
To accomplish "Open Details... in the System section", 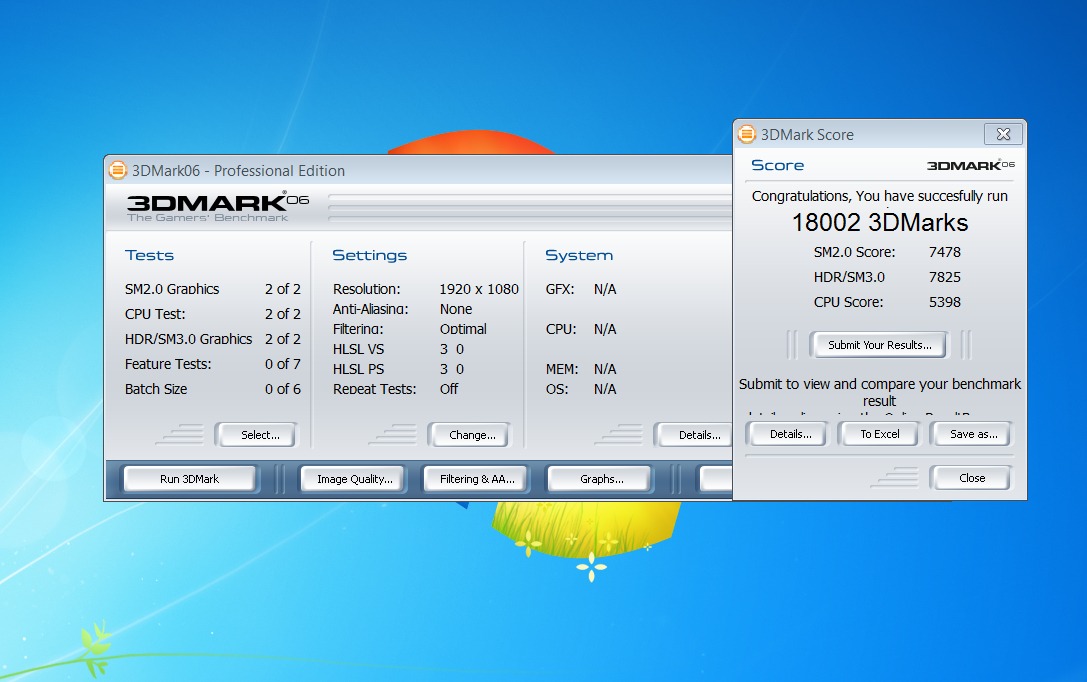I will click(x=694, y=435).
